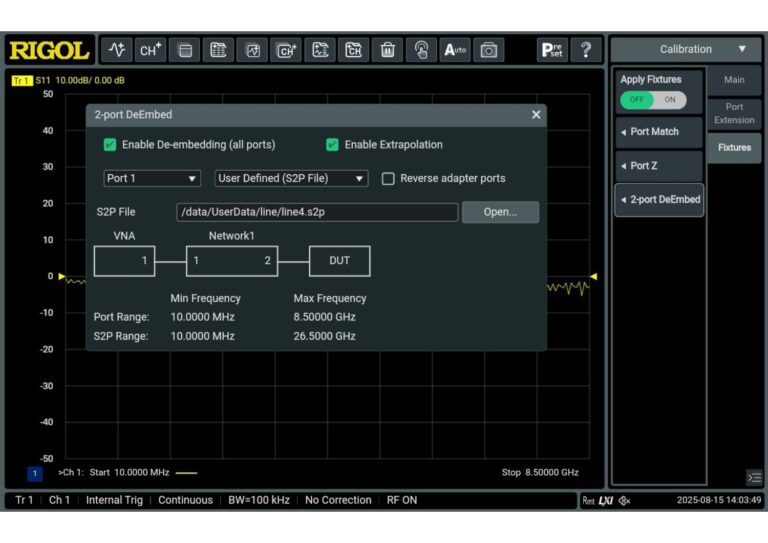
Task: Check Reverse adapter ports
Action: [388, 179]
